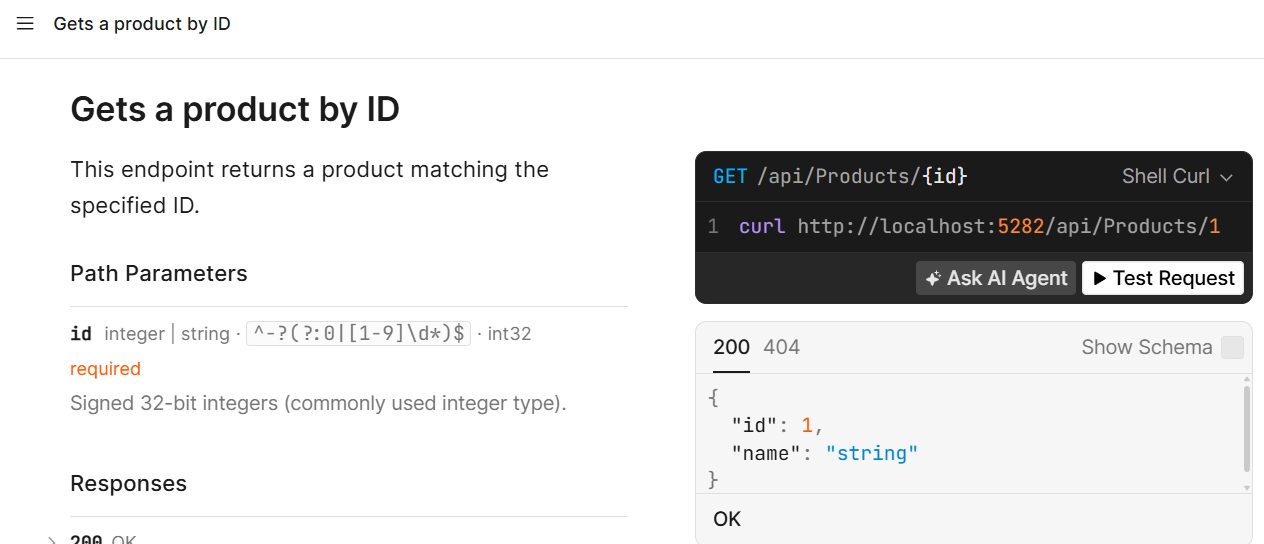Click the sparkle icon on Ask AI Agent

(933, 279)
